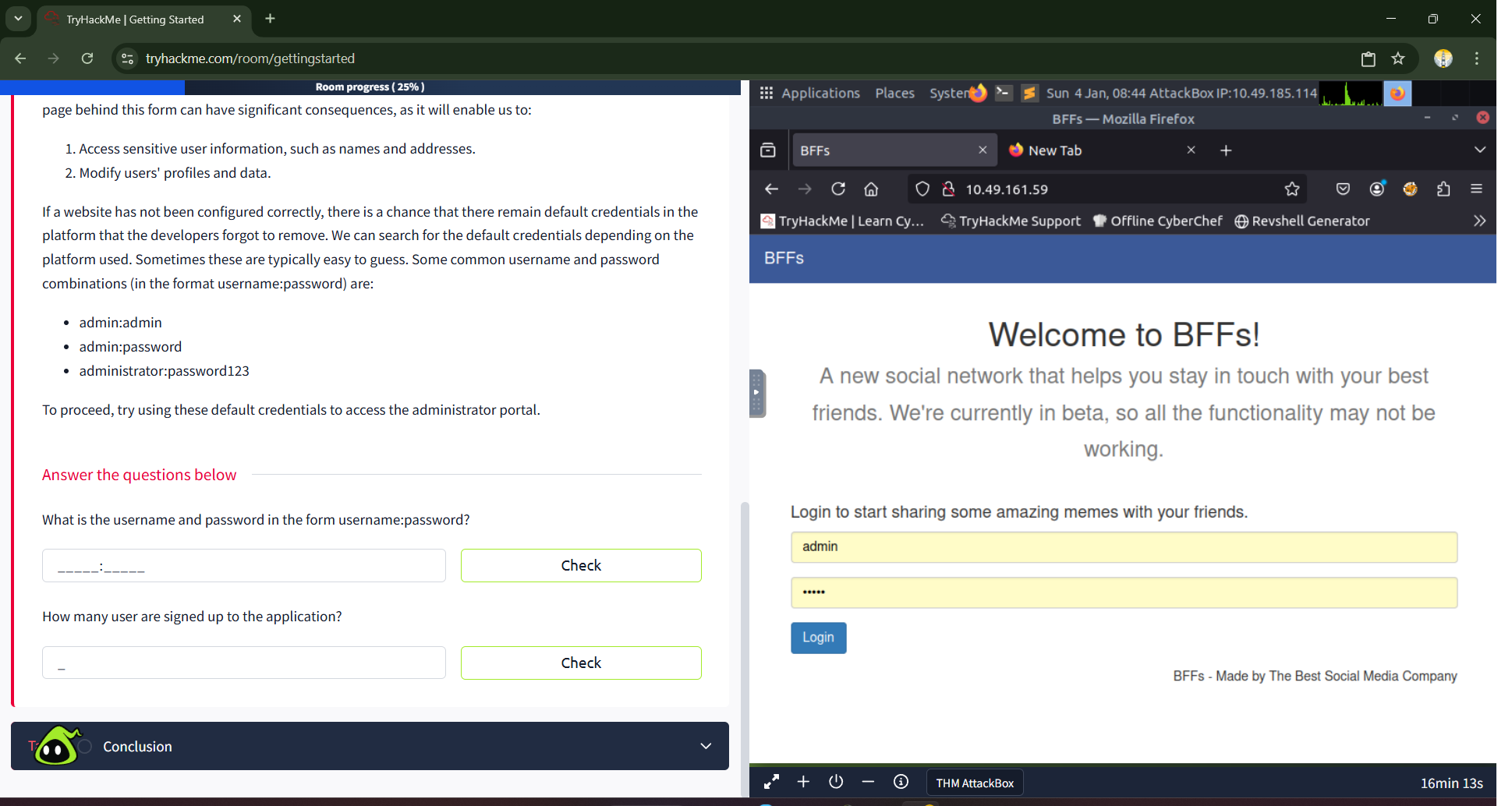Open the Firefox hamburger menu

(x=1476, y=189)
